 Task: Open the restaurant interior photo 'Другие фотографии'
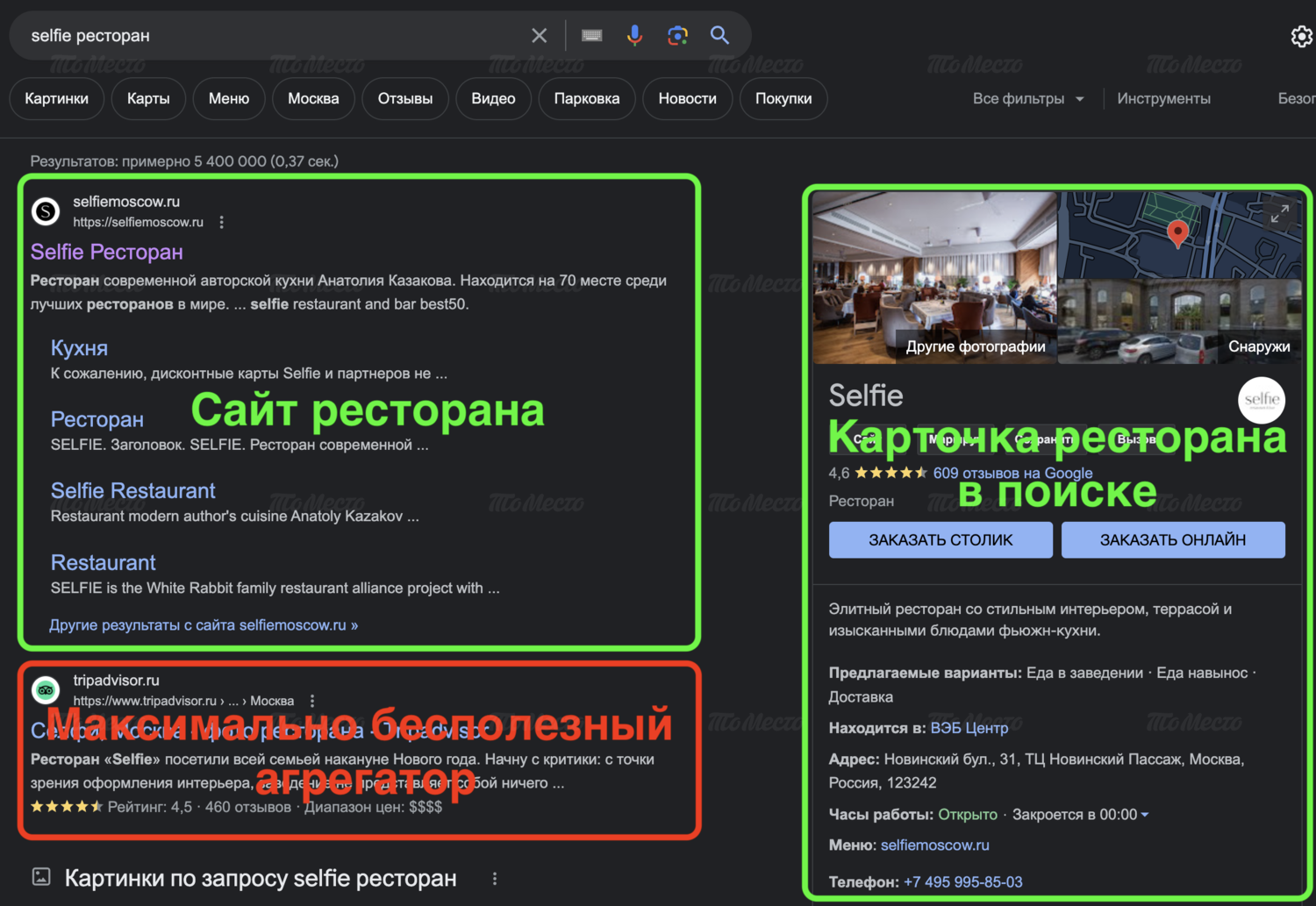934,278
